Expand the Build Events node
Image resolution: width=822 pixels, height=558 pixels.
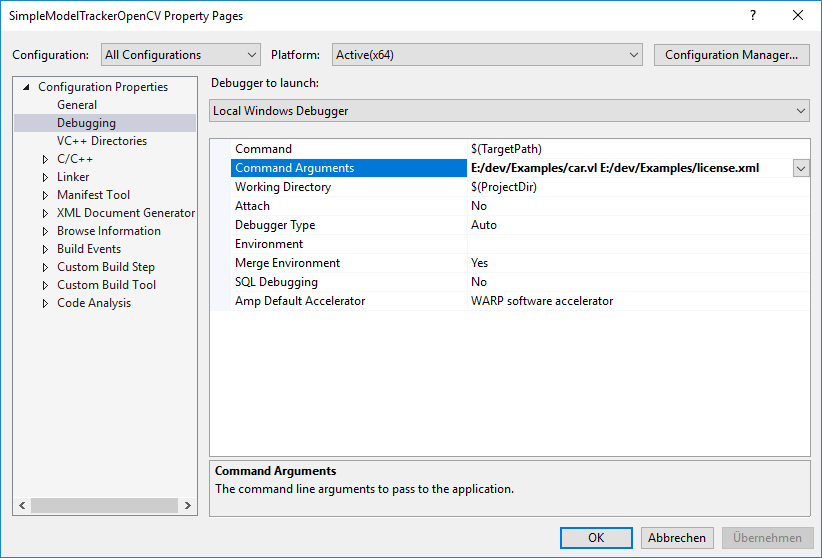(x=46, y=249)
